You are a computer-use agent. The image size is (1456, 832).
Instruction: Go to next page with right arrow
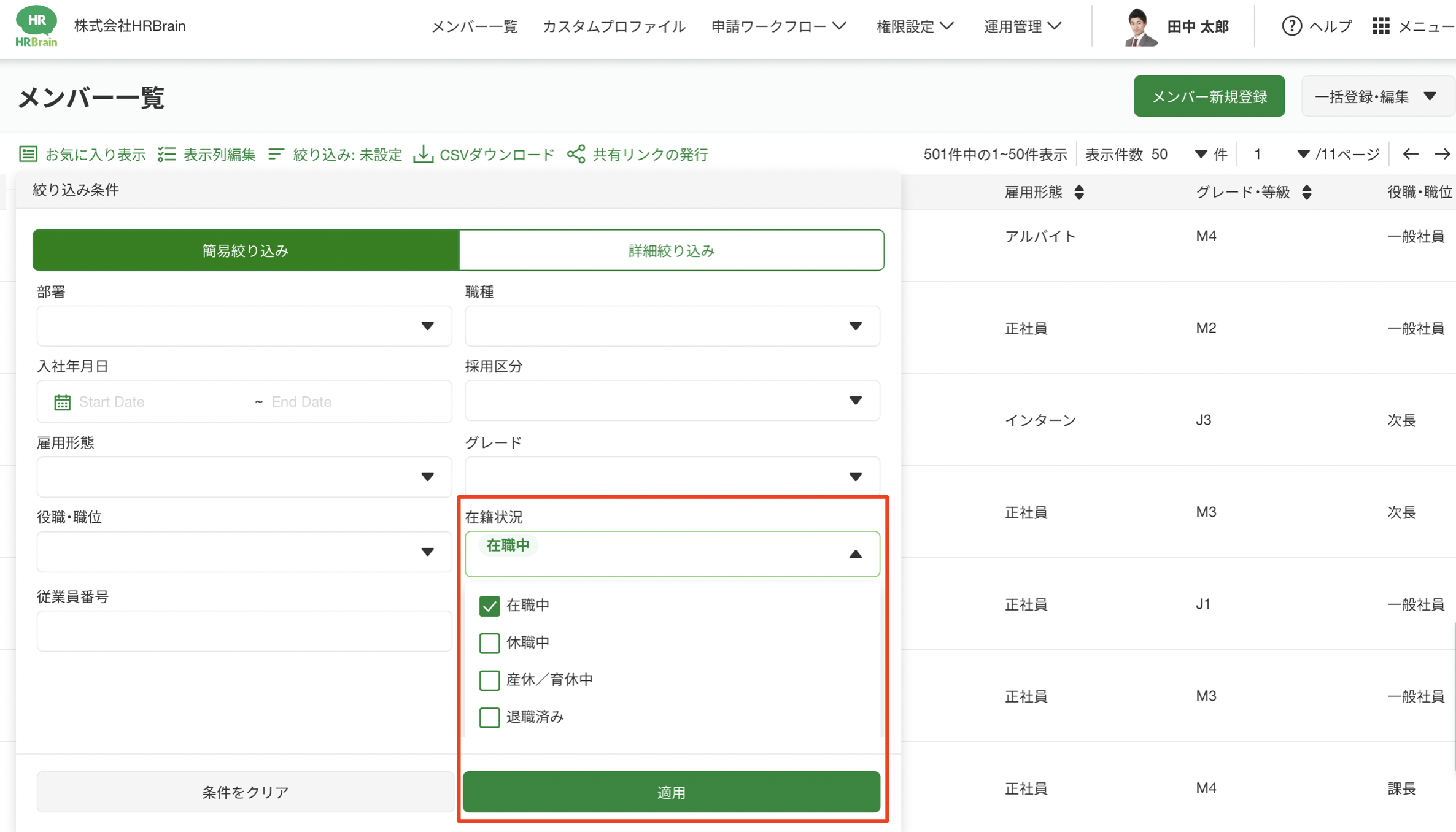1442,154
